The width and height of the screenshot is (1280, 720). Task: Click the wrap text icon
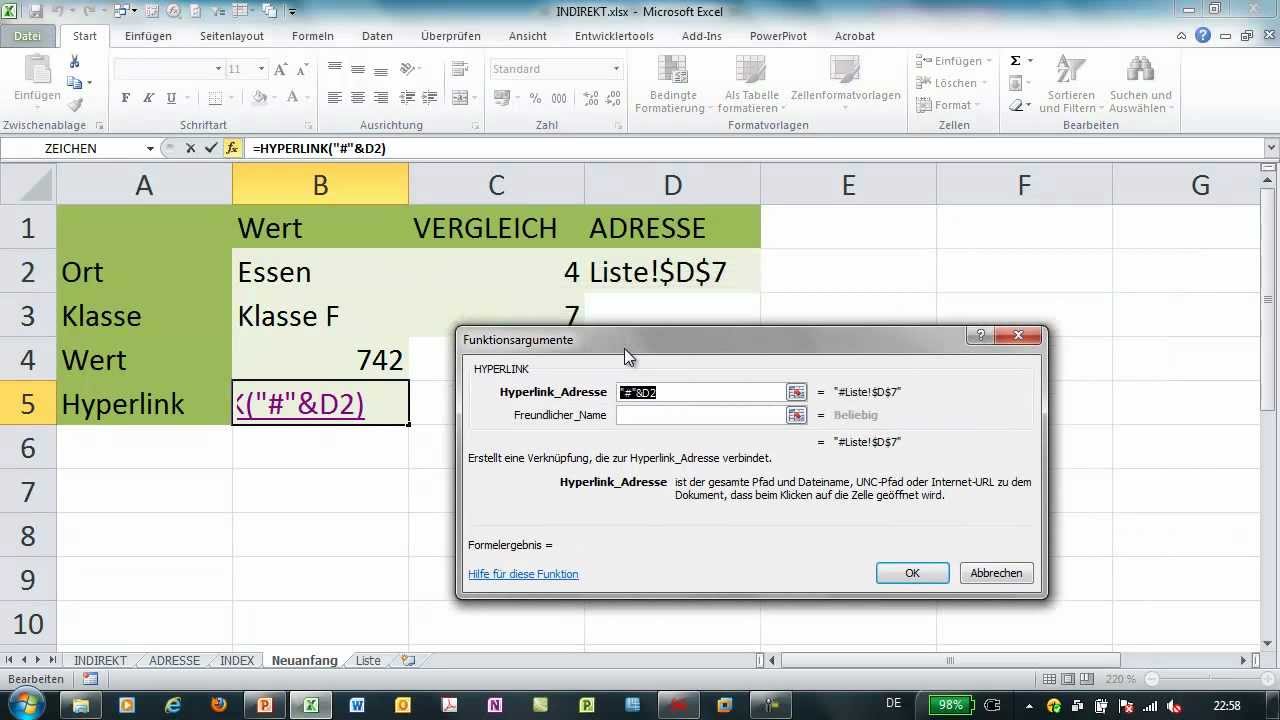(x=460, y=69)
